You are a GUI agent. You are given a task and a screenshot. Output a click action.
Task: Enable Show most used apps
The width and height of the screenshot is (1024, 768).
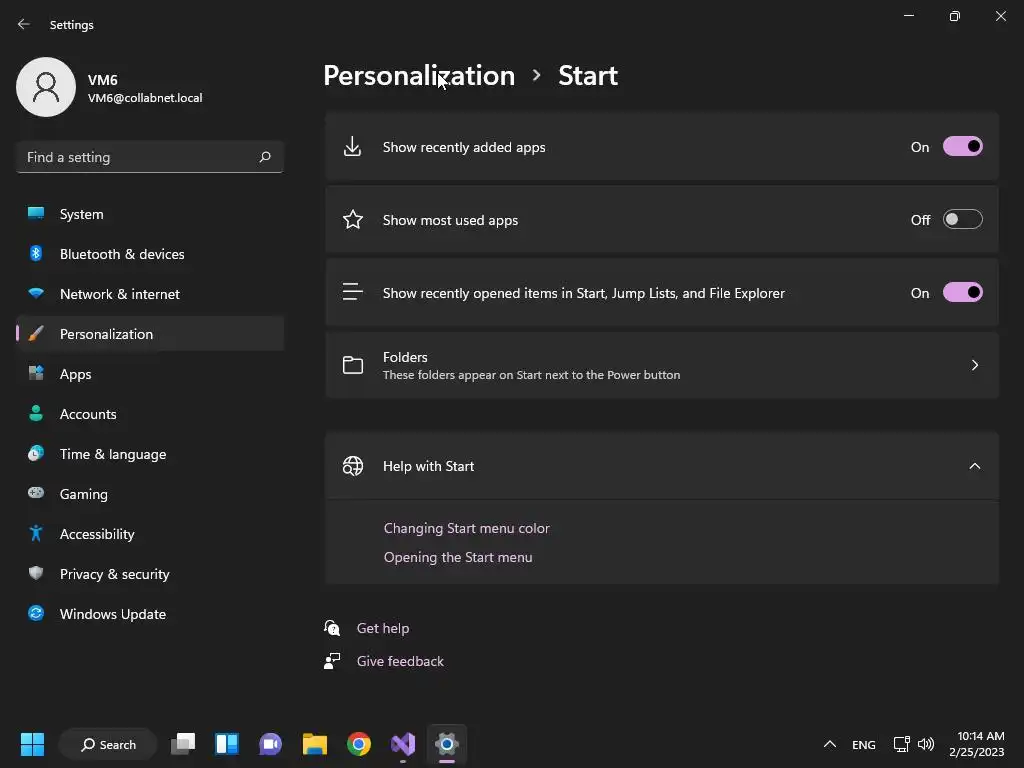click(962, 220)
